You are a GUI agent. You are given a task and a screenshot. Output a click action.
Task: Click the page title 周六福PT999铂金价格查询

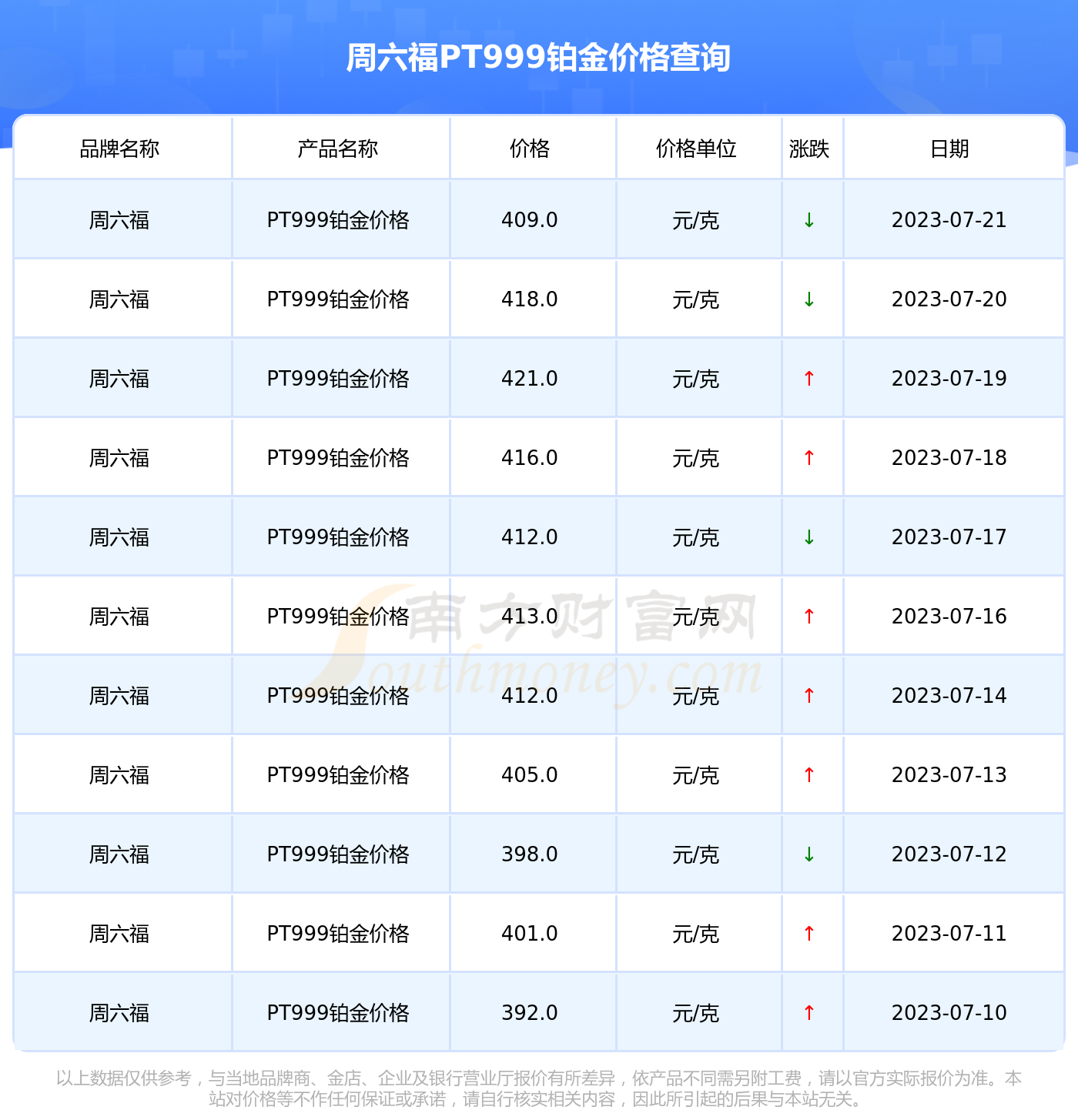click(538, 58)
